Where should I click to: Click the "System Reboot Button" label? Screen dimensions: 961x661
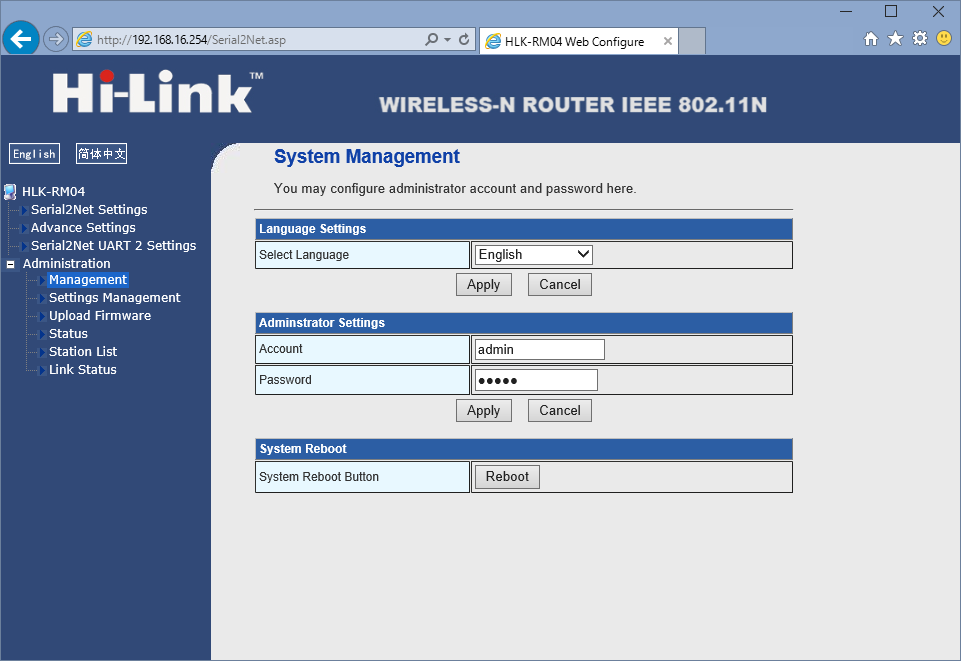coord(319,477)
